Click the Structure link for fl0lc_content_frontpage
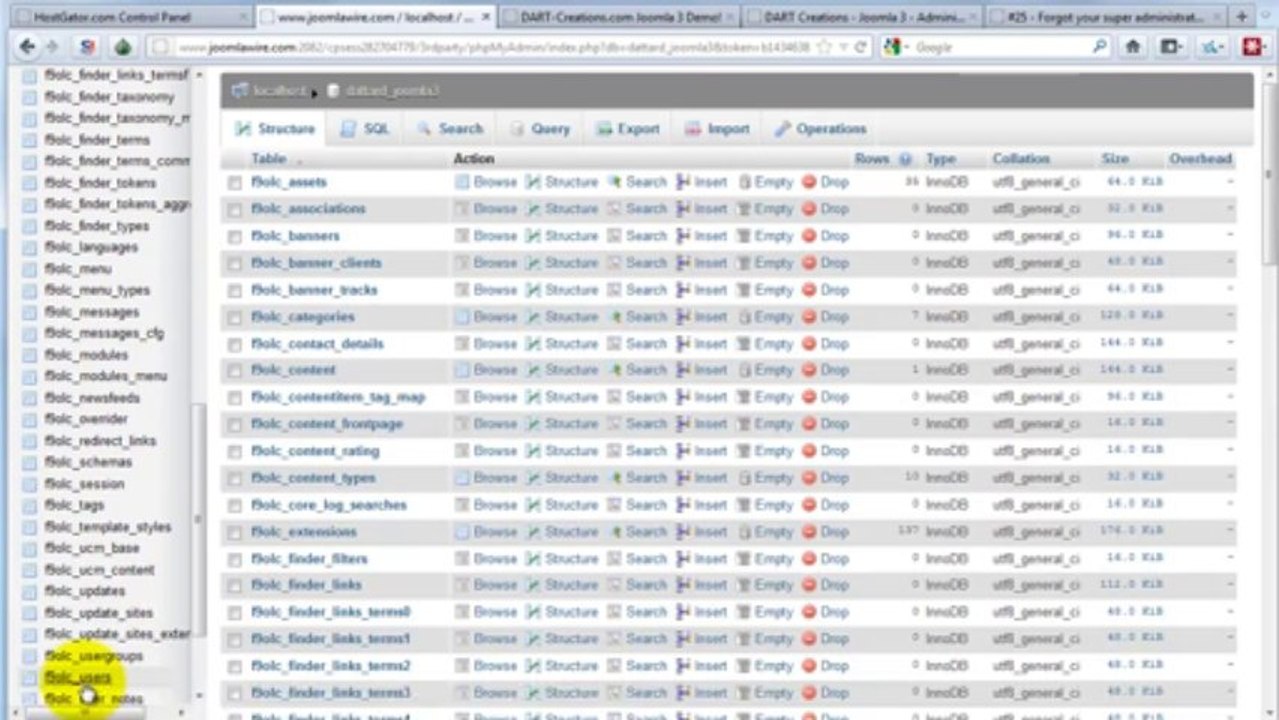The image size is (1279, 720). coord(571,424)
